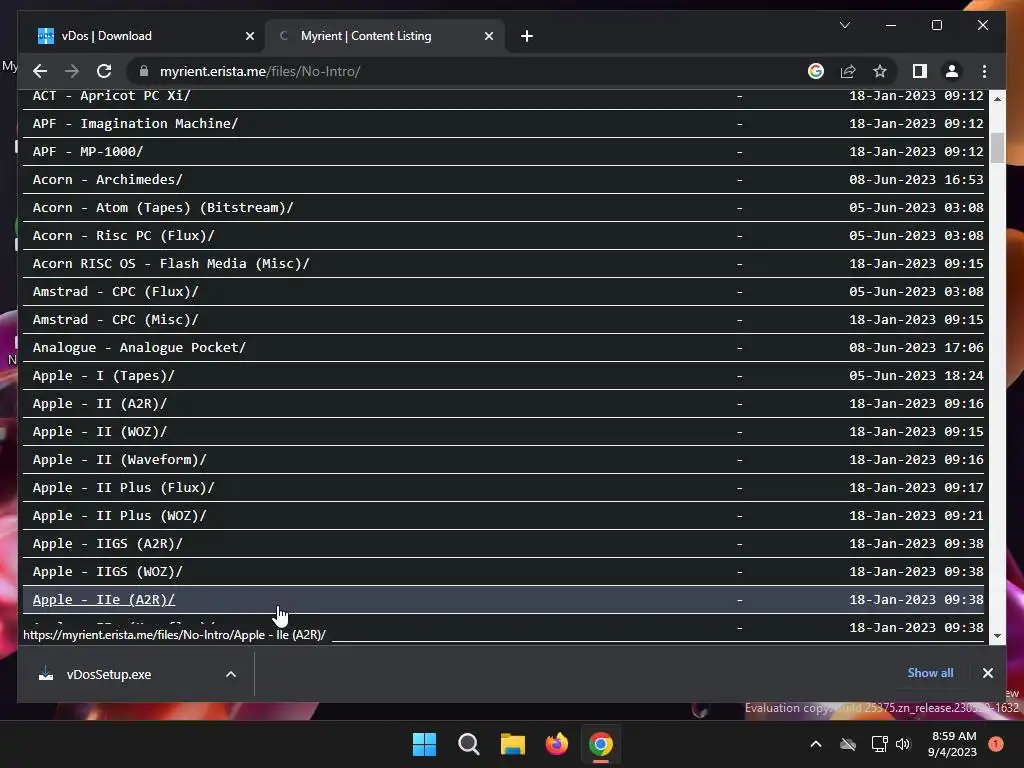Open APF - Imagination Machine folder
The image size is (1024, 768).
(x=135, y=123)
